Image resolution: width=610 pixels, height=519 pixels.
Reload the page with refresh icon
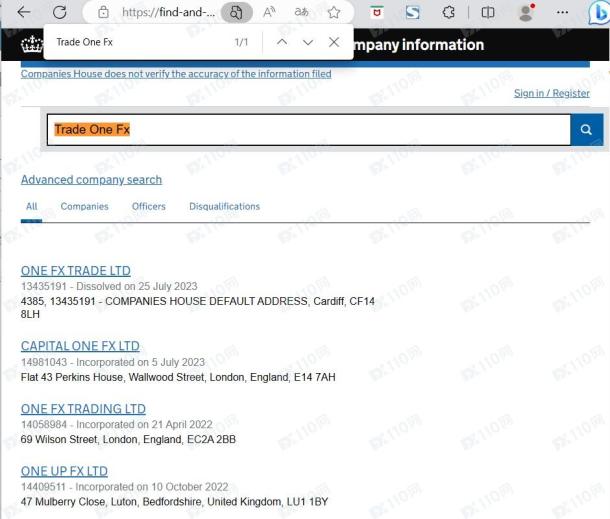tap(60, 12)
